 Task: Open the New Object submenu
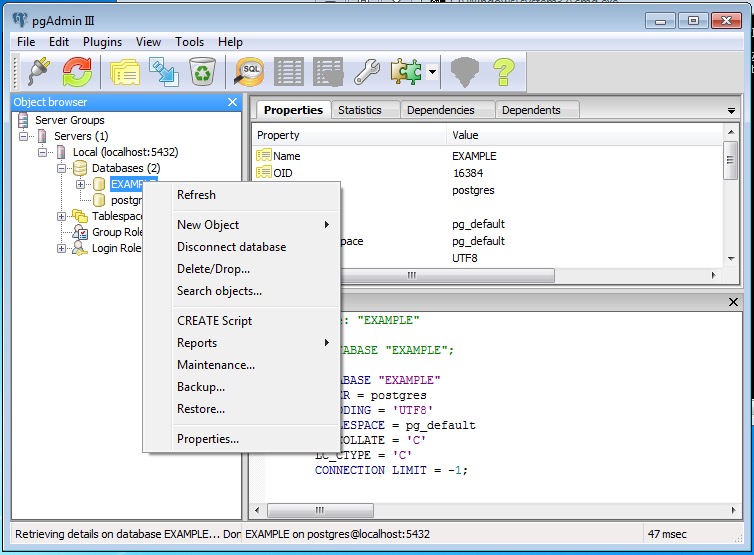[x=208, y=225]
